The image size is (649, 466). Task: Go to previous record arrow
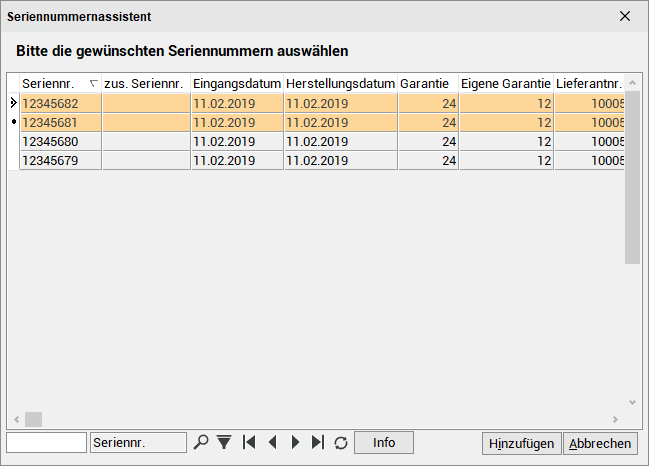click(x=272, y=442)
